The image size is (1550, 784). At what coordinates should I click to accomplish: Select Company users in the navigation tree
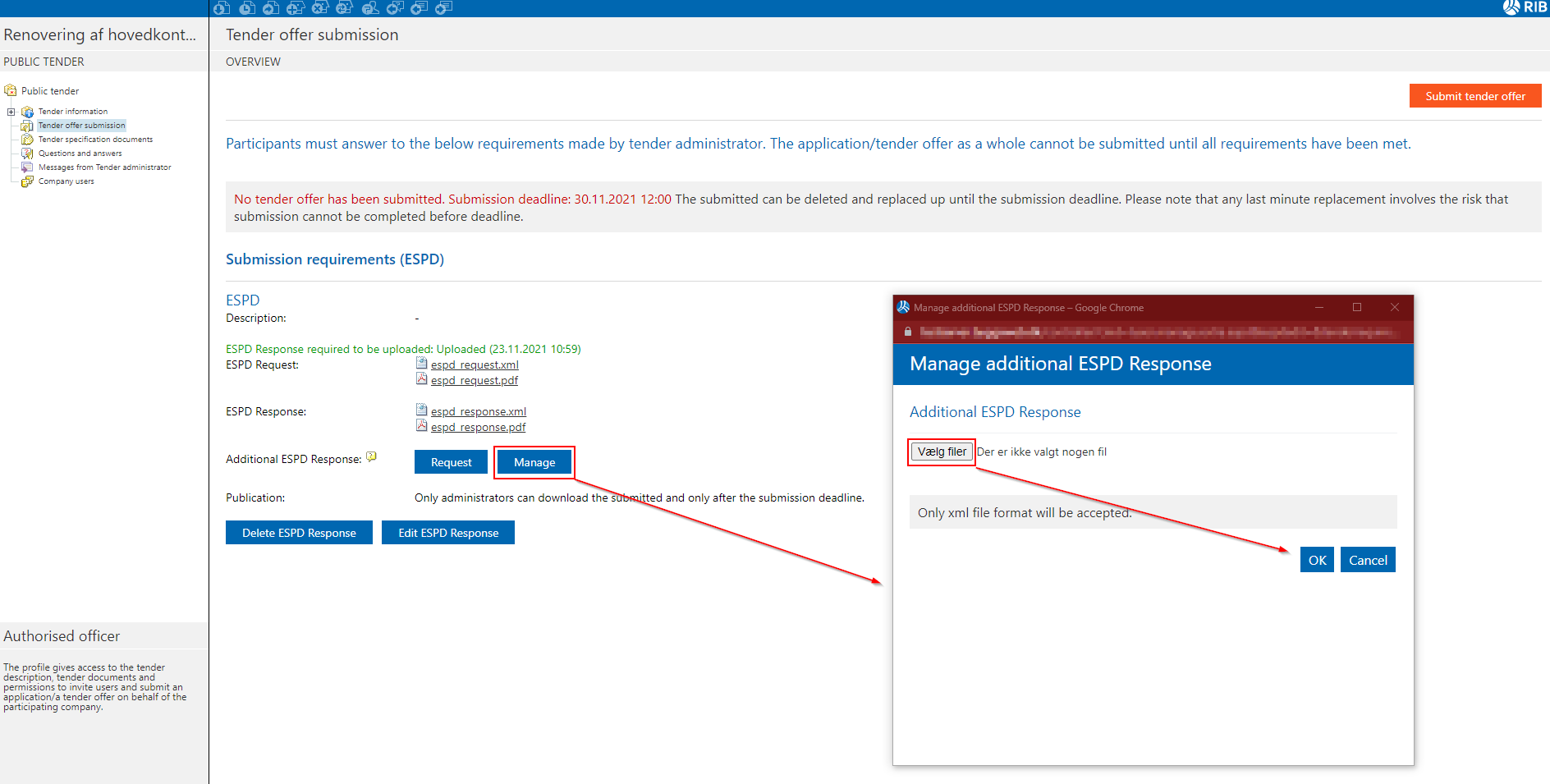pyautogui.click(x=63, y=181)
